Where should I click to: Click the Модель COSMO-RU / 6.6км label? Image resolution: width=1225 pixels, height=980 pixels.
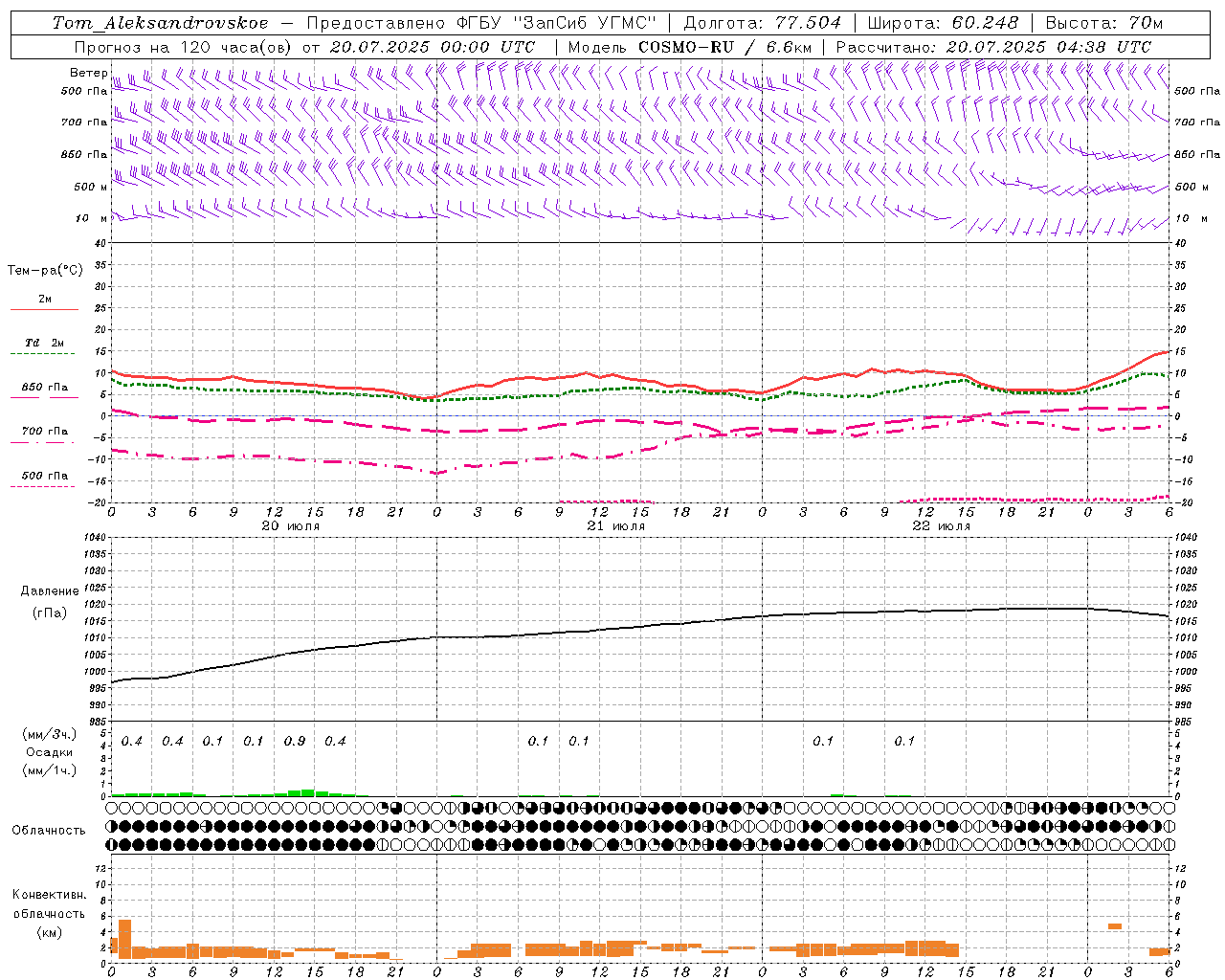tap(690, 47)
